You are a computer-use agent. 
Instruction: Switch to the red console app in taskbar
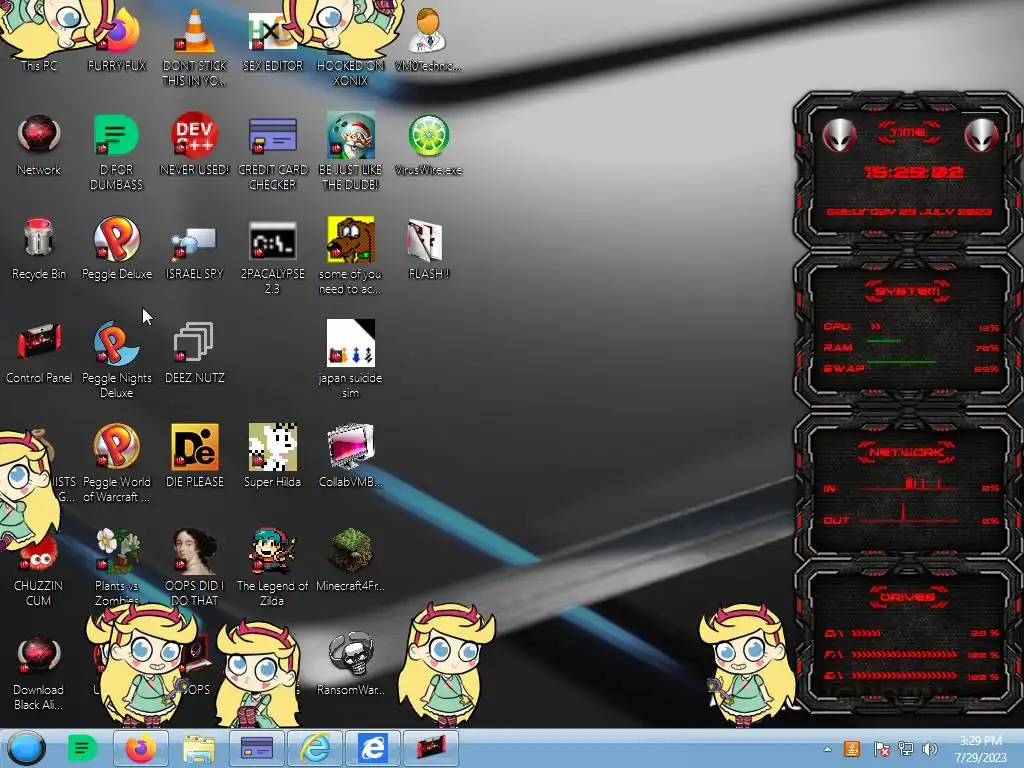pyautogui.click(x=431, y=748)
